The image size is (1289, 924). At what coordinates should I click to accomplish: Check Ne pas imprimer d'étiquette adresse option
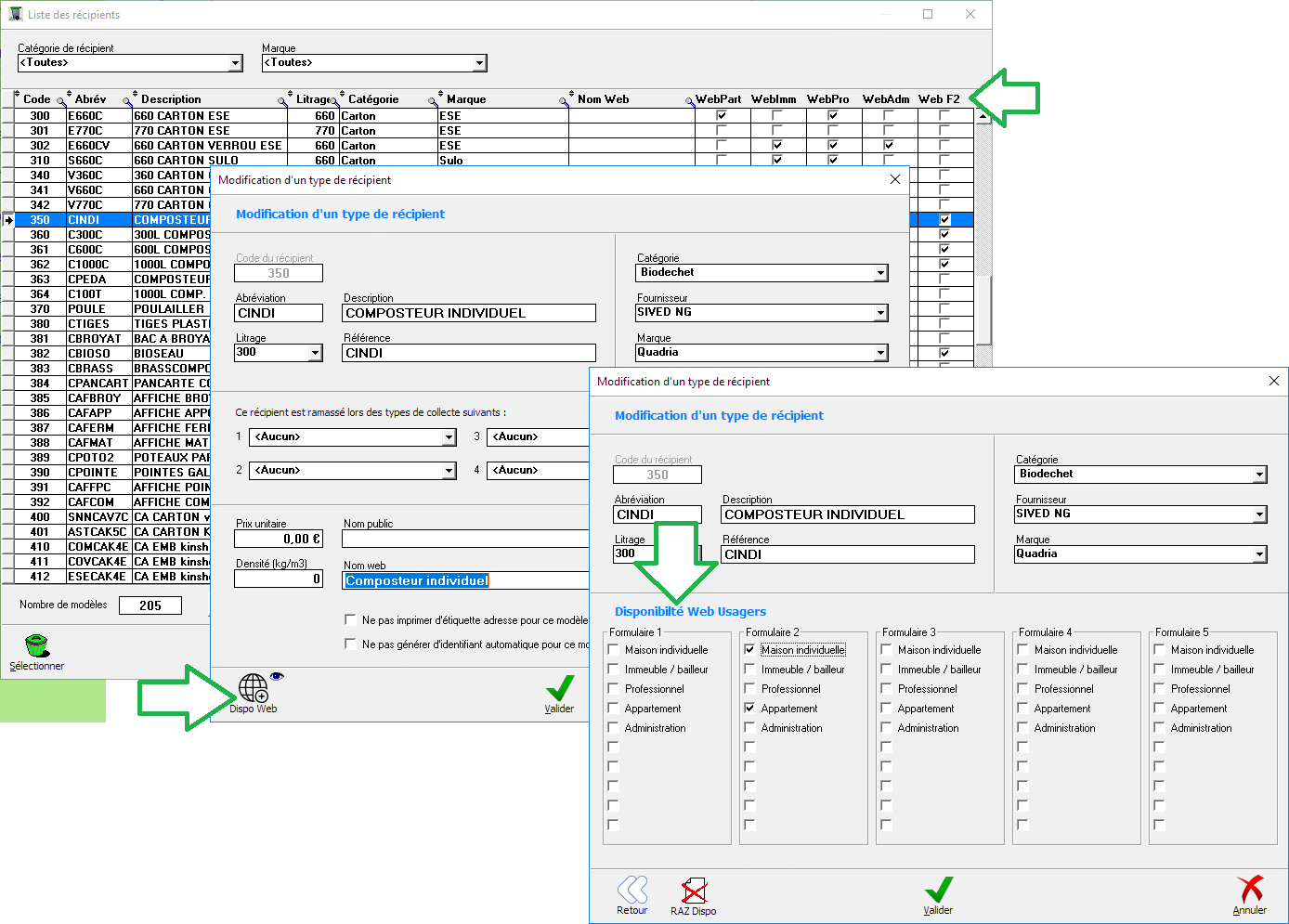pos(350,619)
